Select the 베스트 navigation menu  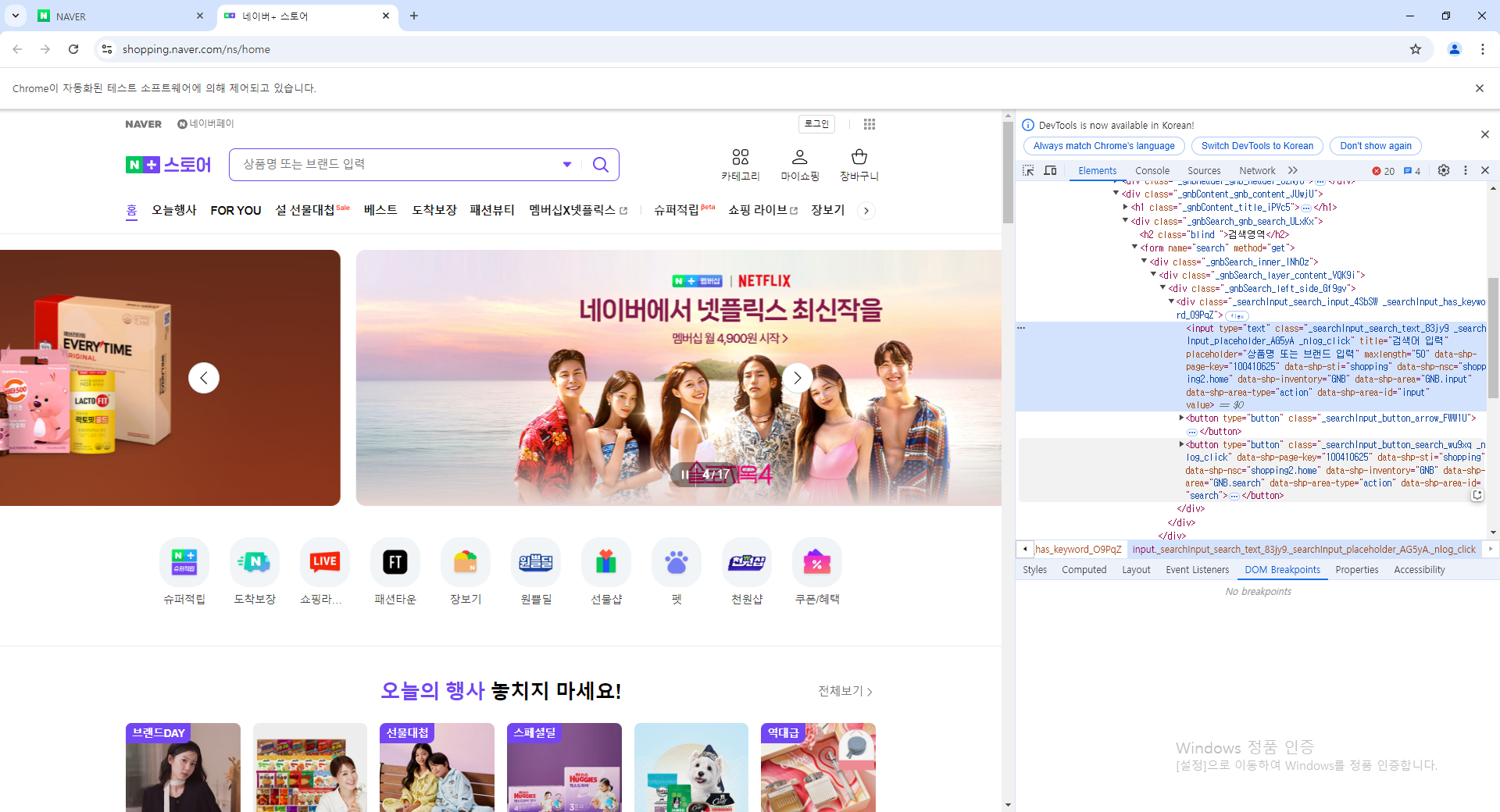pos(380,210)
